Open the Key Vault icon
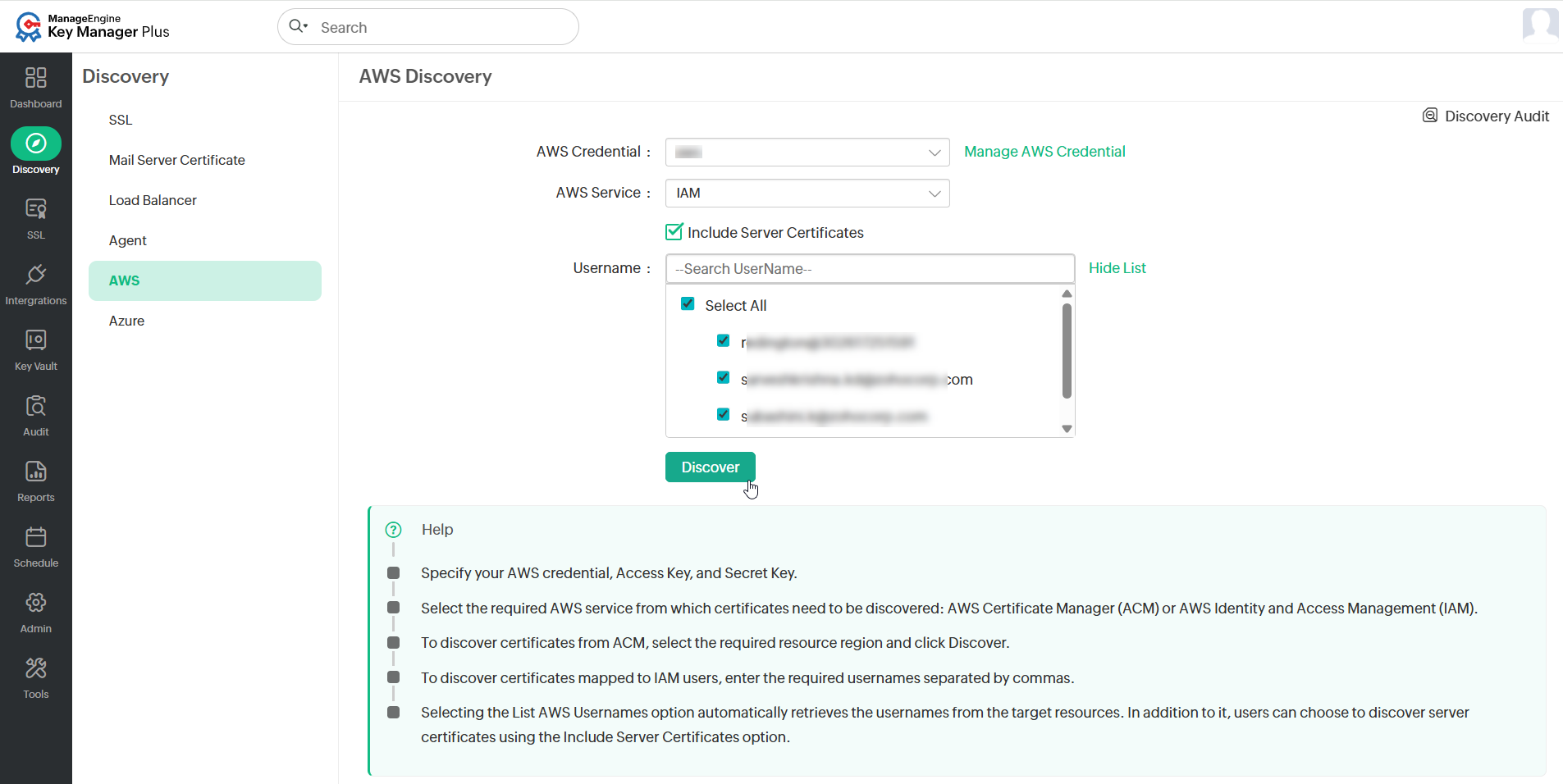The image size is (1563, 784). coord(36,340)
